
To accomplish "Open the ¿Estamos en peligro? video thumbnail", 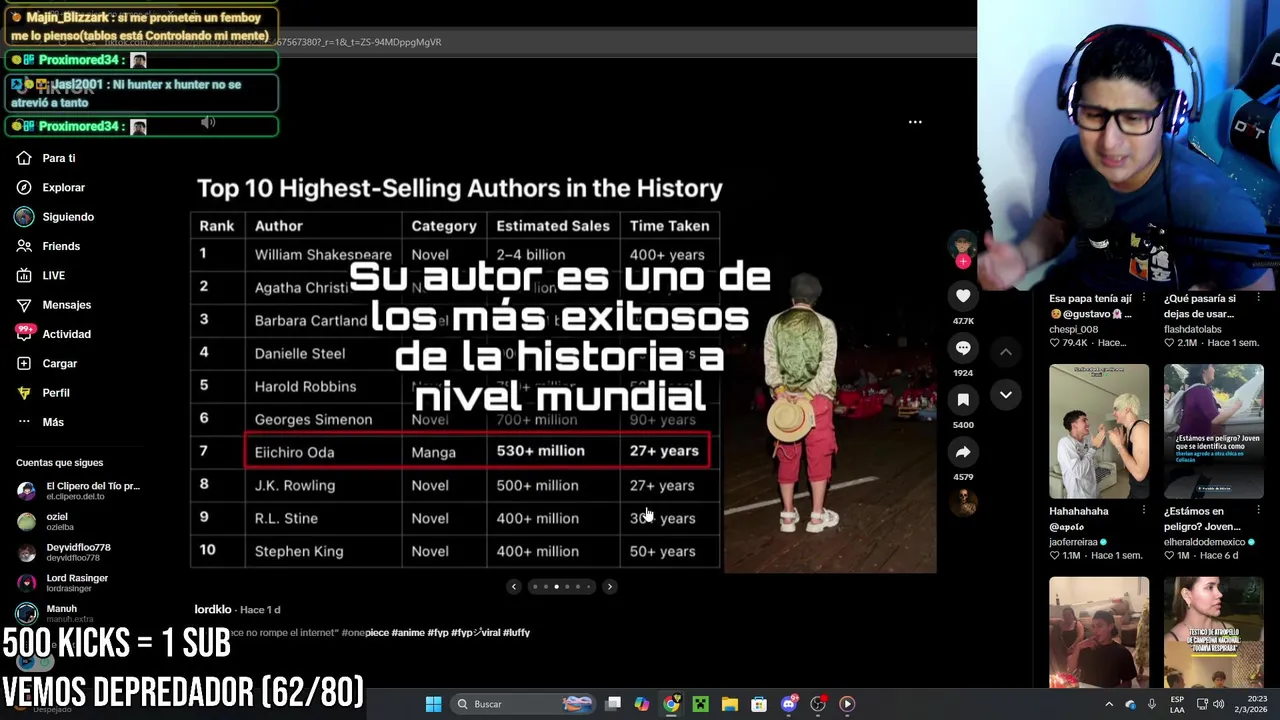I will tap(1214, 431).
